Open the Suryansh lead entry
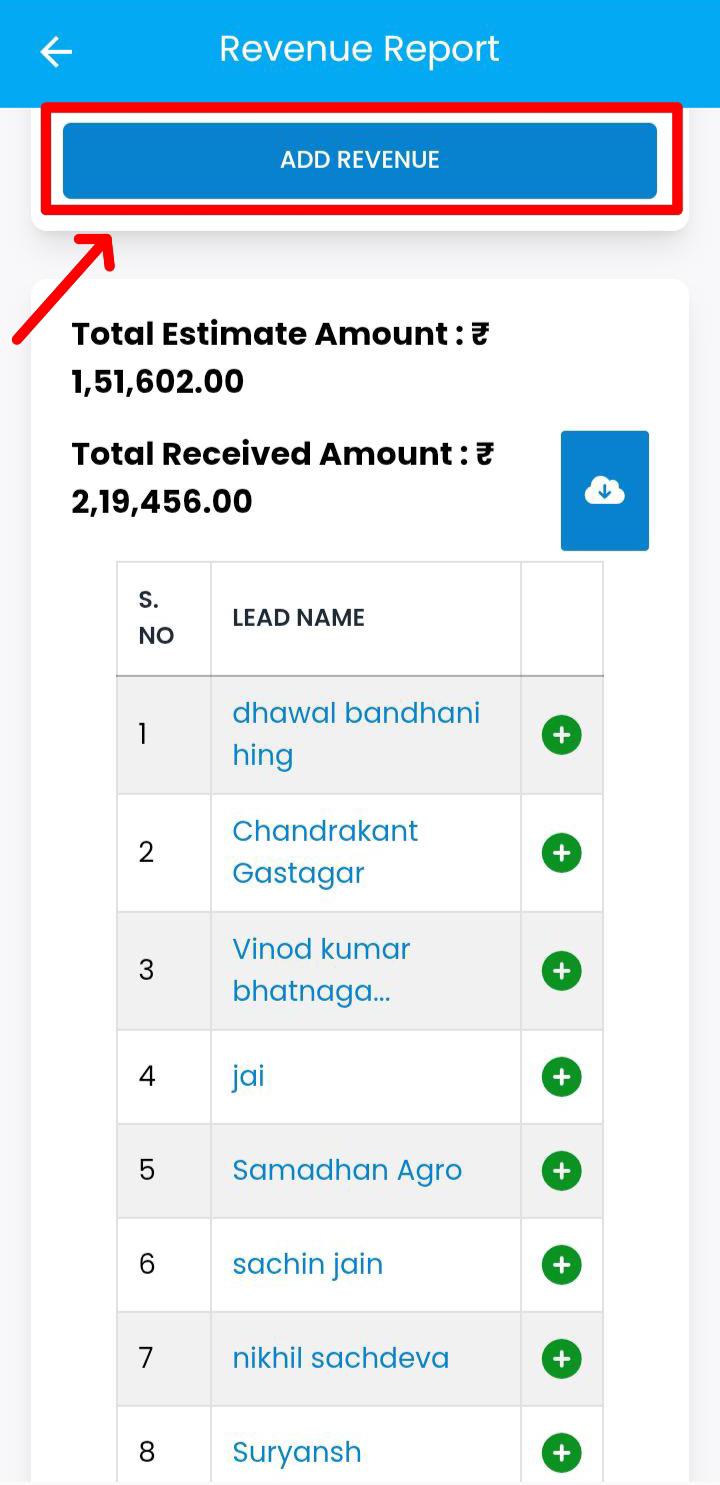 click(296, 1452)
